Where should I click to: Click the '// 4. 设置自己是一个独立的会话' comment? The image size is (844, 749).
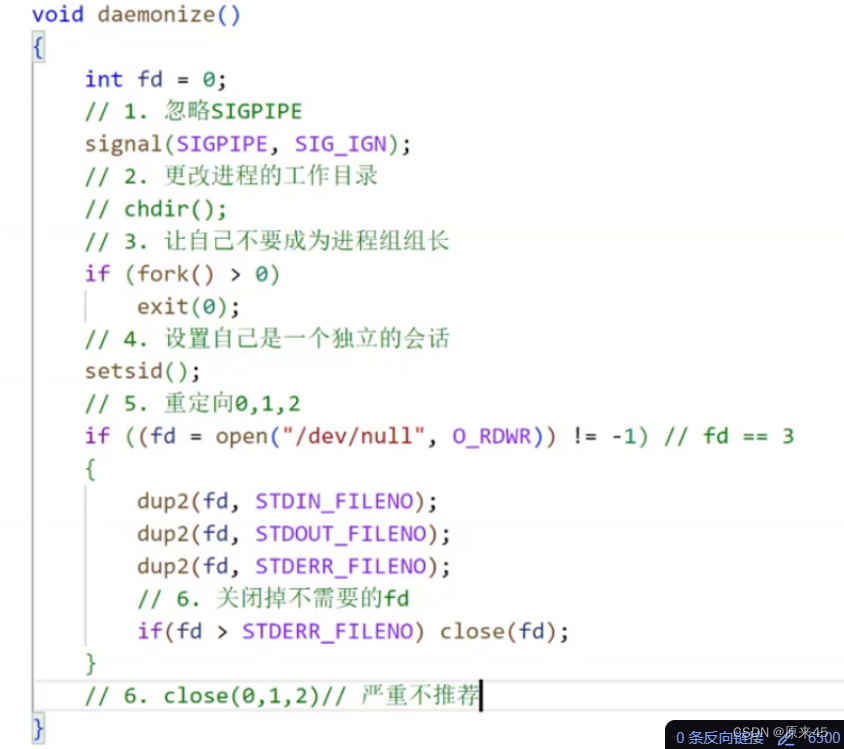266,339
